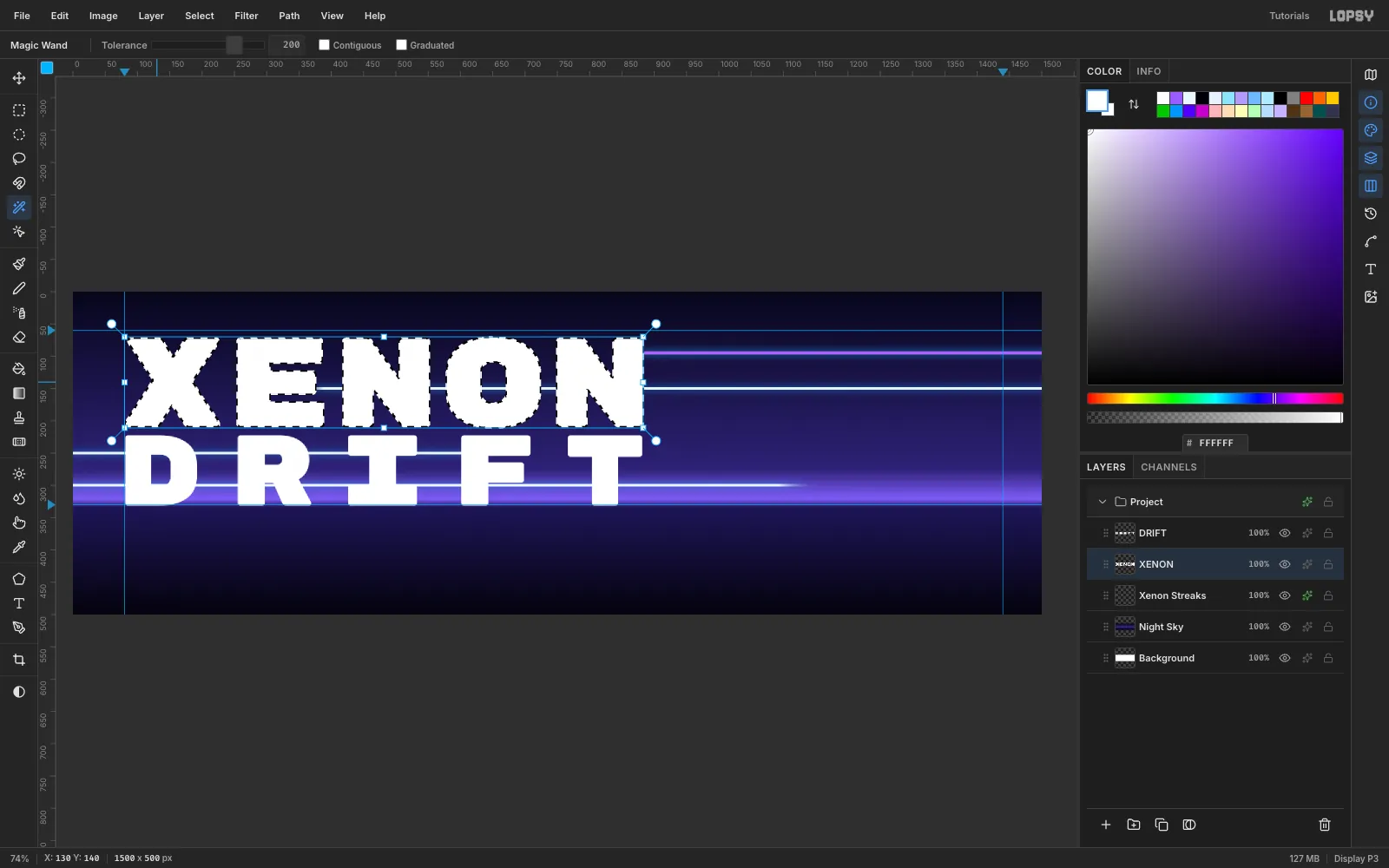Toggle effects on Xenon Streaks layer
Screen dimensions: 1389x868
(1307, 595)
